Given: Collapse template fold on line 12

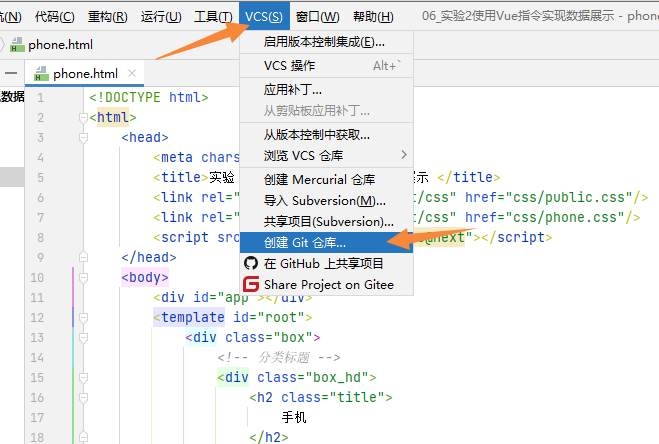Looking at the screenshot, I should (83, 317).
